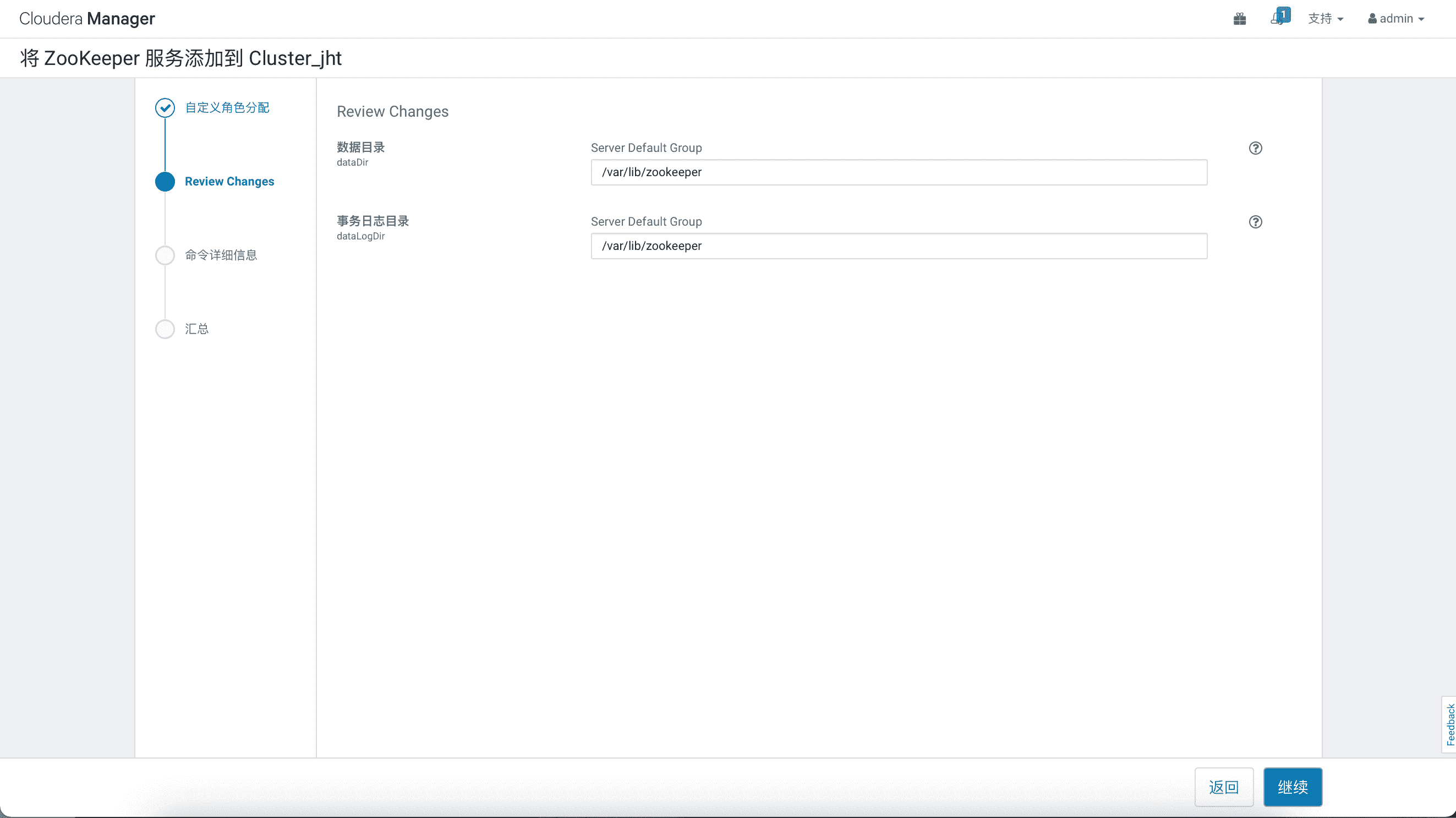Image resolution: width=1456 pixels, height=818 pixels.
Task: Click the 返回 back button
Action: tap(1224, 787)
